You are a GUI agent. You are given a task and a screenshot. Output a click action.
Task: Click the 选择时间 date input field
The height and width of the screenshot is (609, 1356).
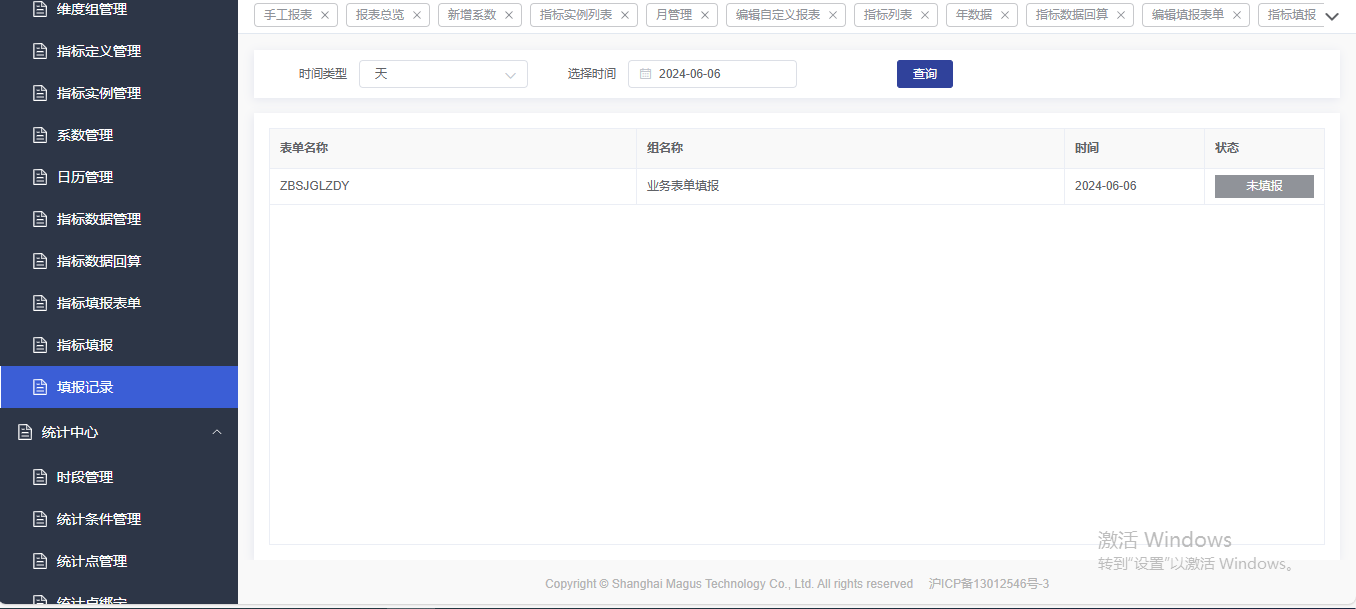pos(720,74)
